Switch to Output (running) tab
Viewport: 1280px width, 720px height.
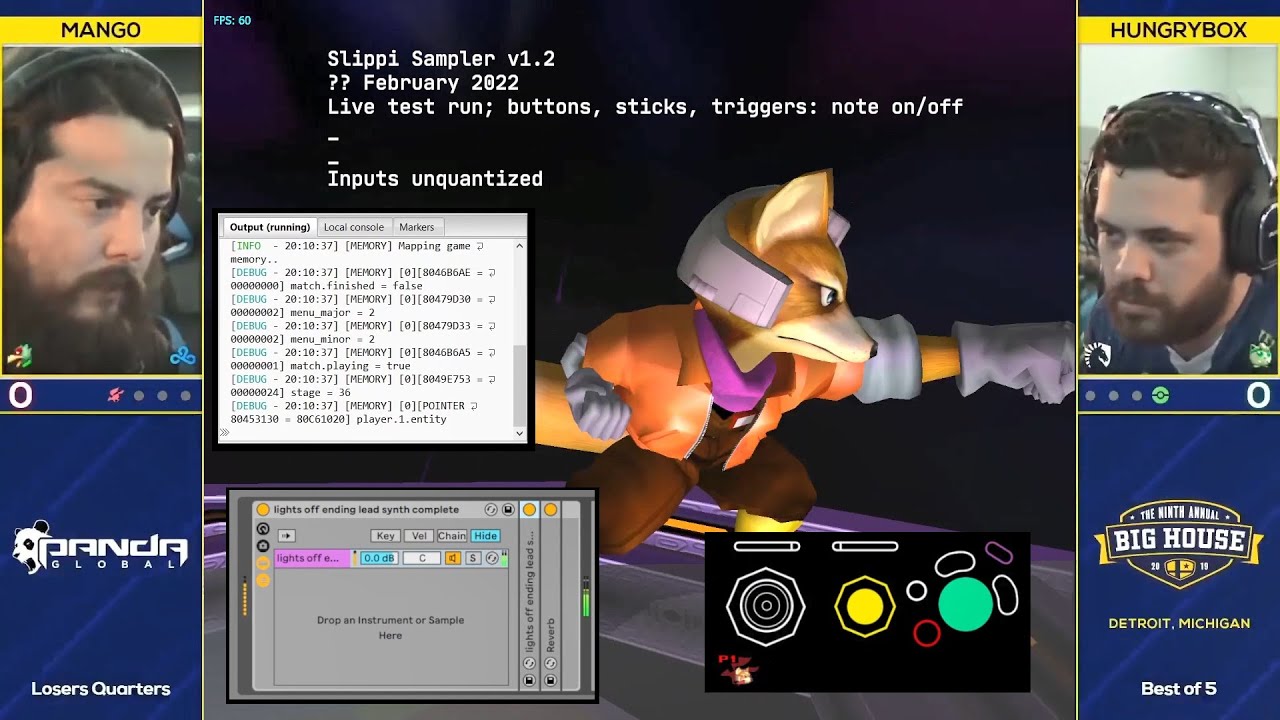(270, 227)
